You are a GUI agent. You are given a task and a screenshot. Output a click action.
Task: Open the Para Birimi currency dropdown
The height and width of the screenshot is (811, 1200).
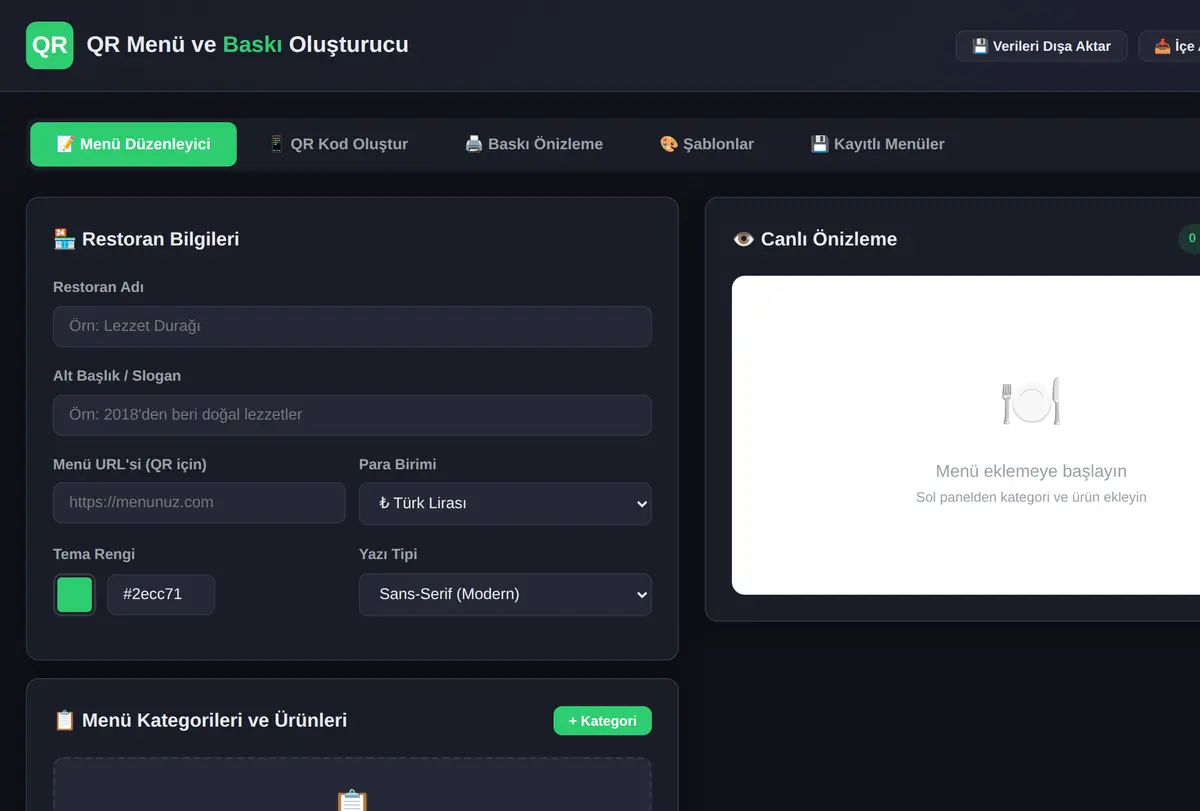(x=505, y=503)
